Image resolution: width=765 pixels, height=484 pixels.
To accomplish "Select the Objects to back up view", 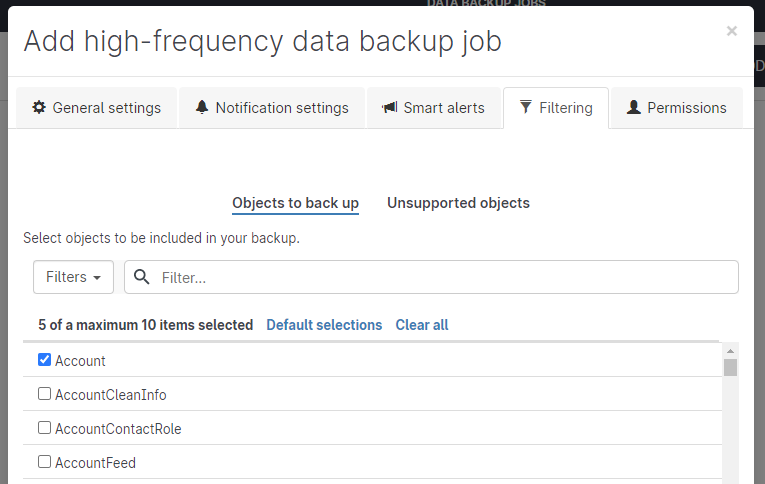I will pyautogui.click(x=295, y=203).
